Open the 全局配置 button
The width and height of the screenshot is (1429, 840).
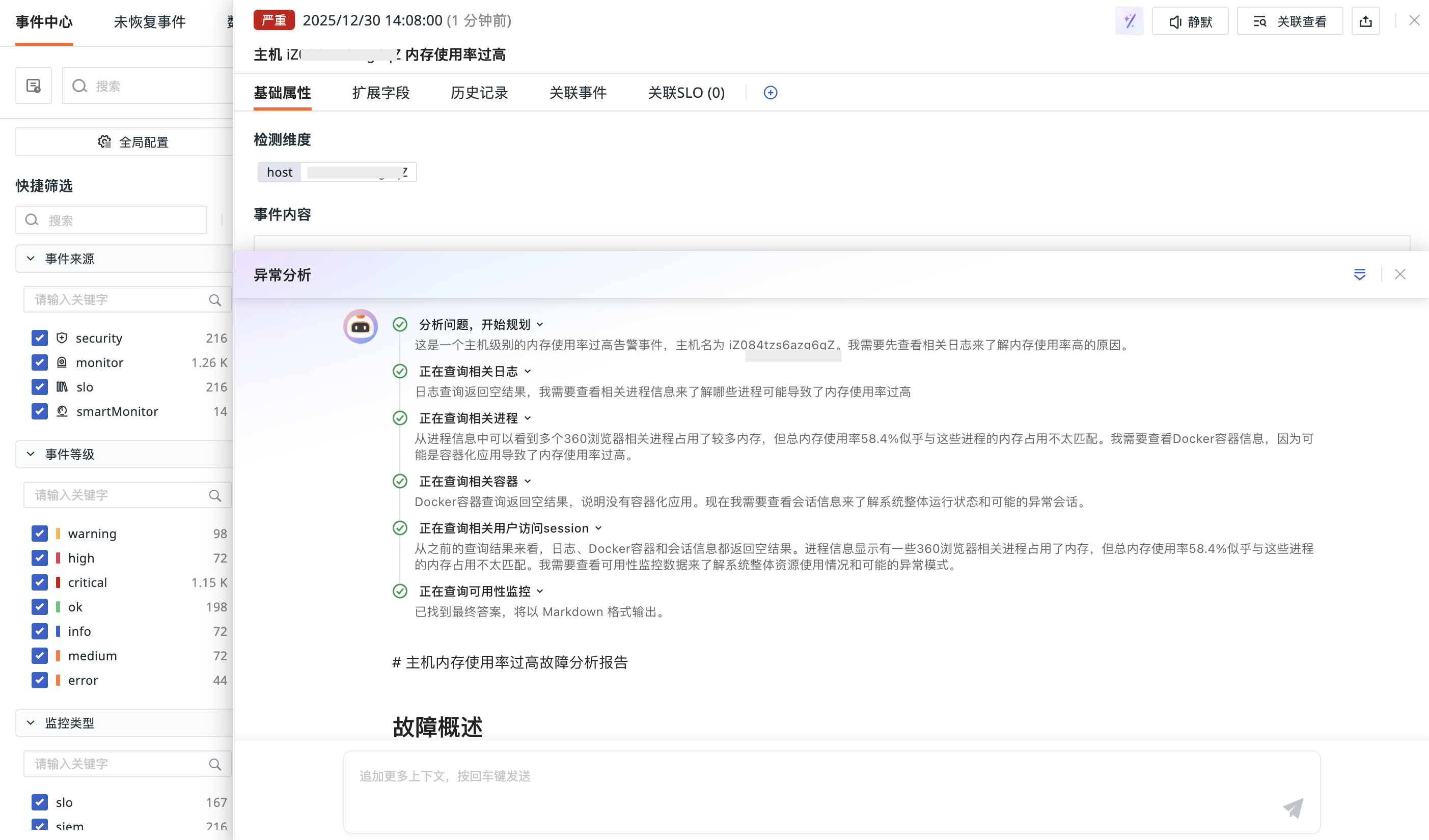point(133,142)
